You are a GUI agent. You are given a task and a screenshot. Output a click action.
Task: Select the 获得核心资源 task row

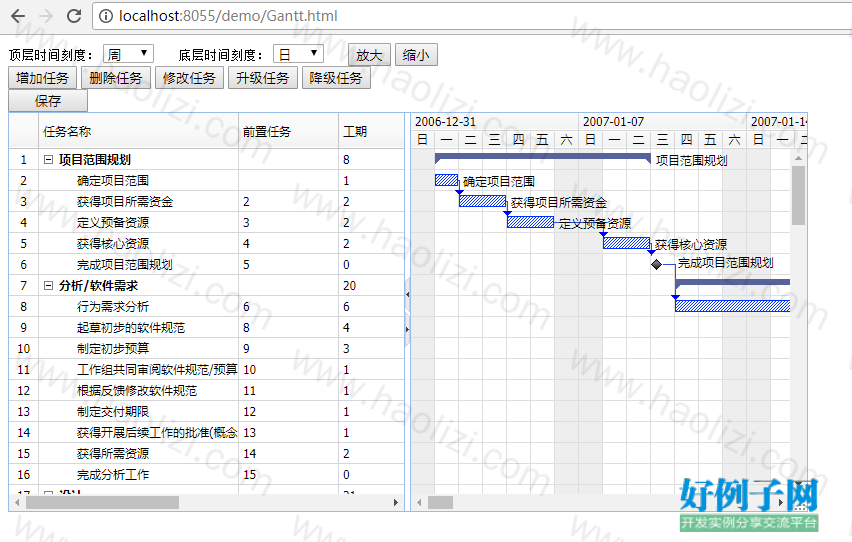coord(206,244)
